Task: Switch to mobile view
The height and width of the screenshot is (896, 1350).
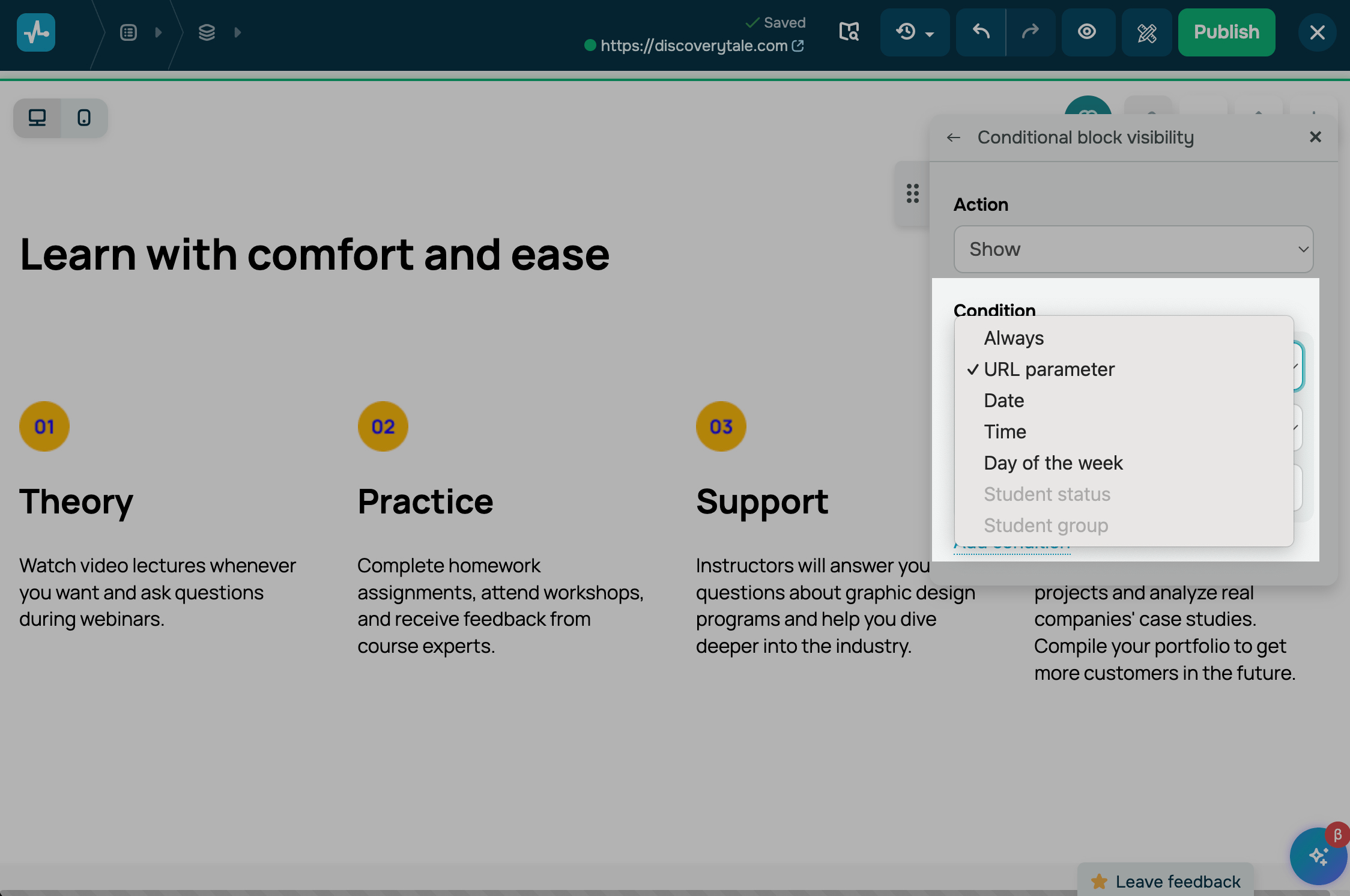Action: [84, 118]
